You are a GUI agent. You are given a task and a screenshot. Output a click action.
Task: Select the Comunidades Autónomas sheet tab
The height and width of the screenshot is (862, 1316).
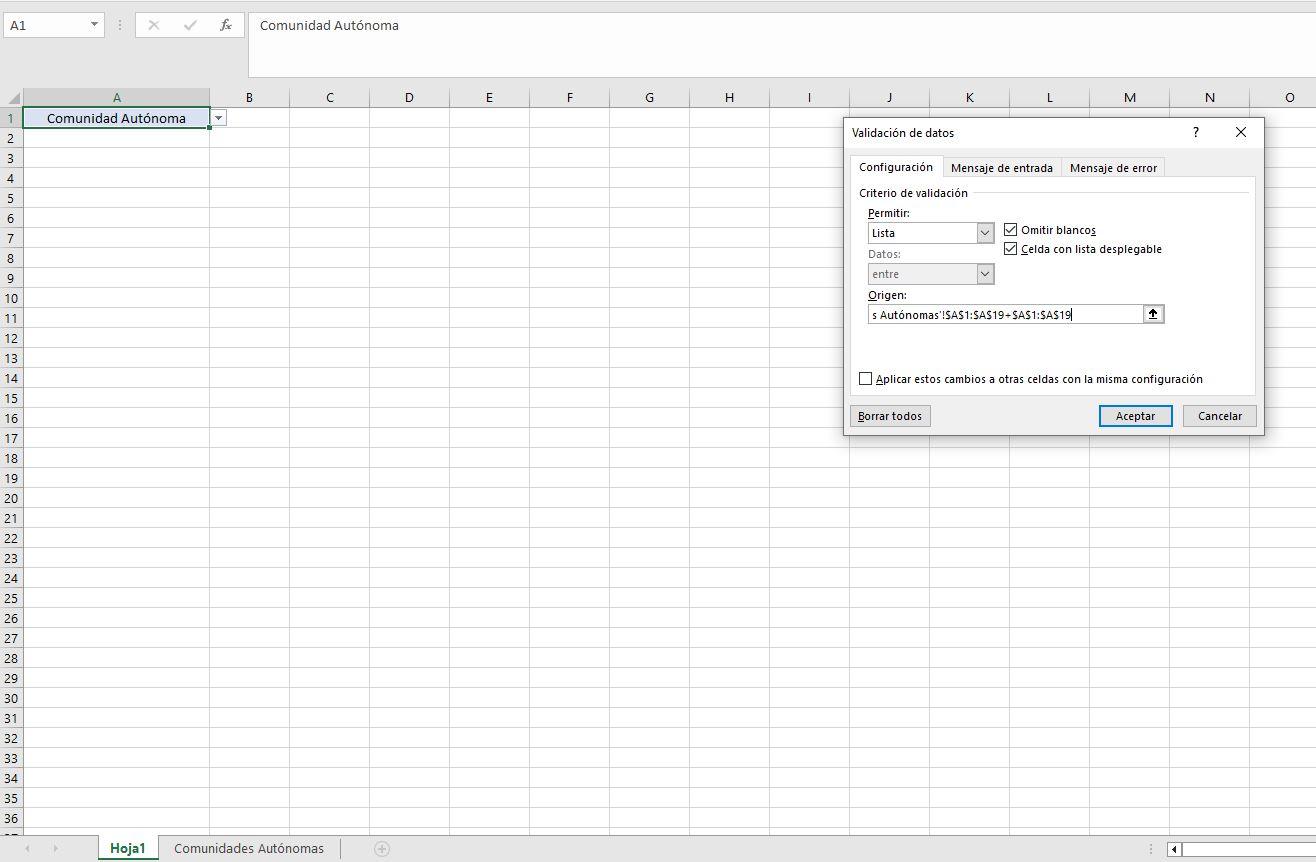[248, 848]
